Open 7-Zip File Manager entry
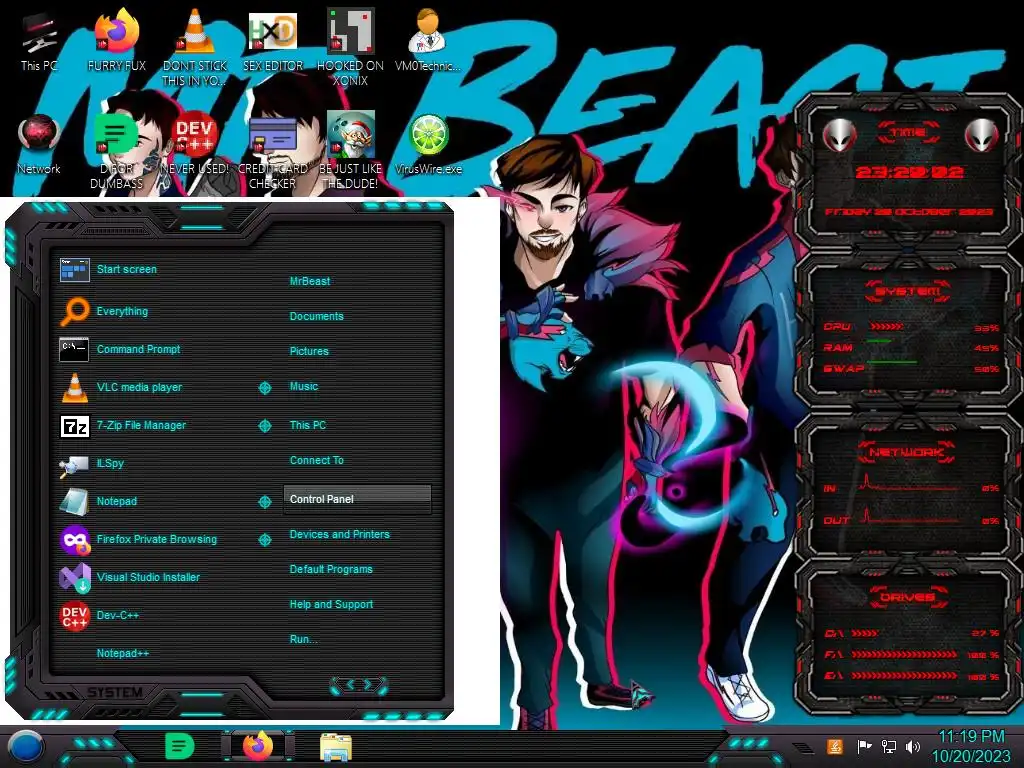 pos(123,425)
